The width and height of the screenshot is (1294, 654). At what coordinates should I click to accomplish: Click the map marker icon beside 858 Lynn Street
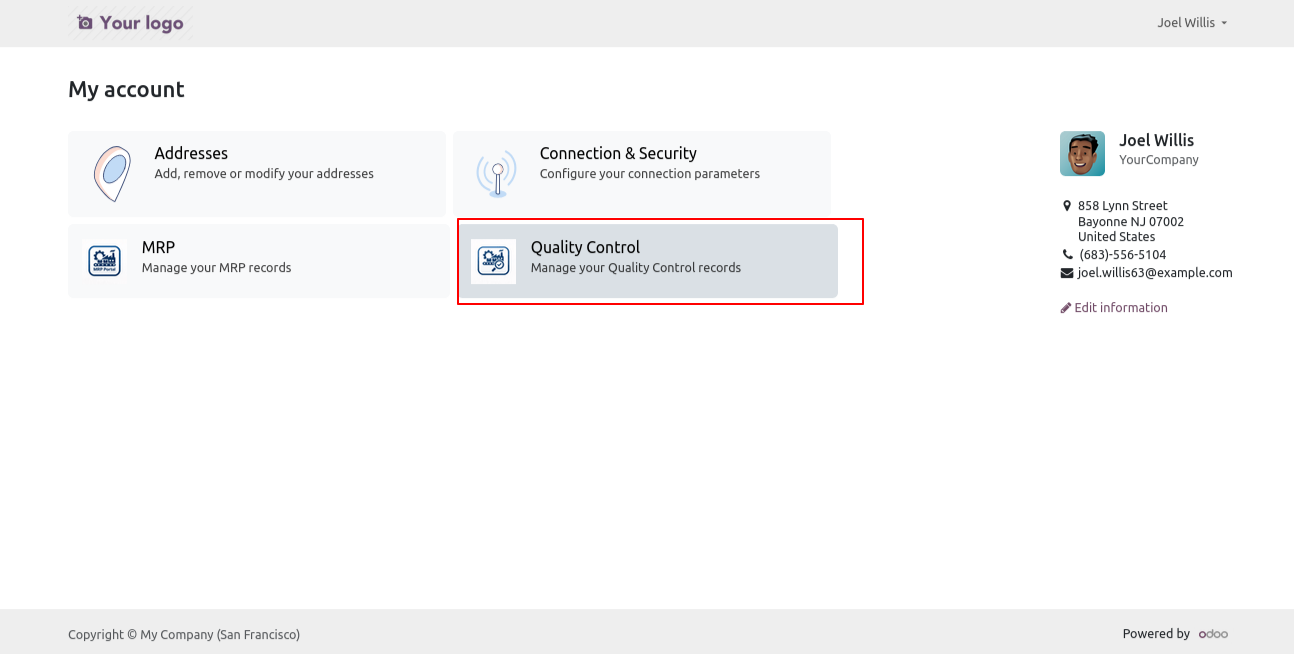(1066, 206)
